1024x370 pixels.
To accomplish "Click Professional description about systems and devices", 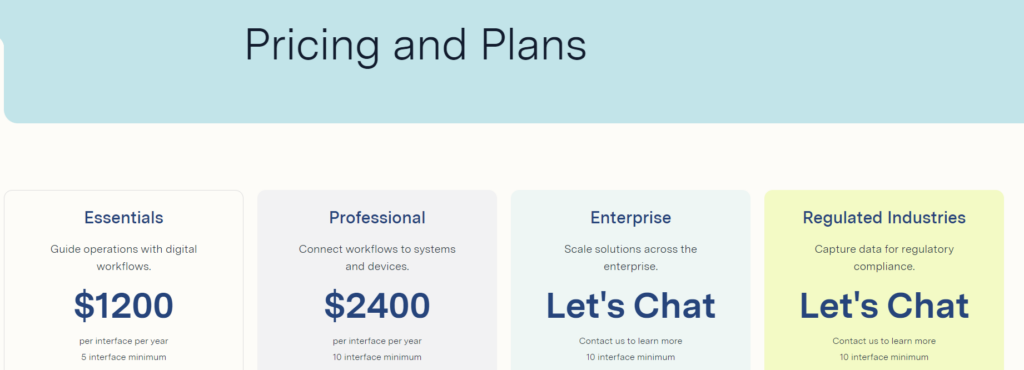I will coord(377,258).
